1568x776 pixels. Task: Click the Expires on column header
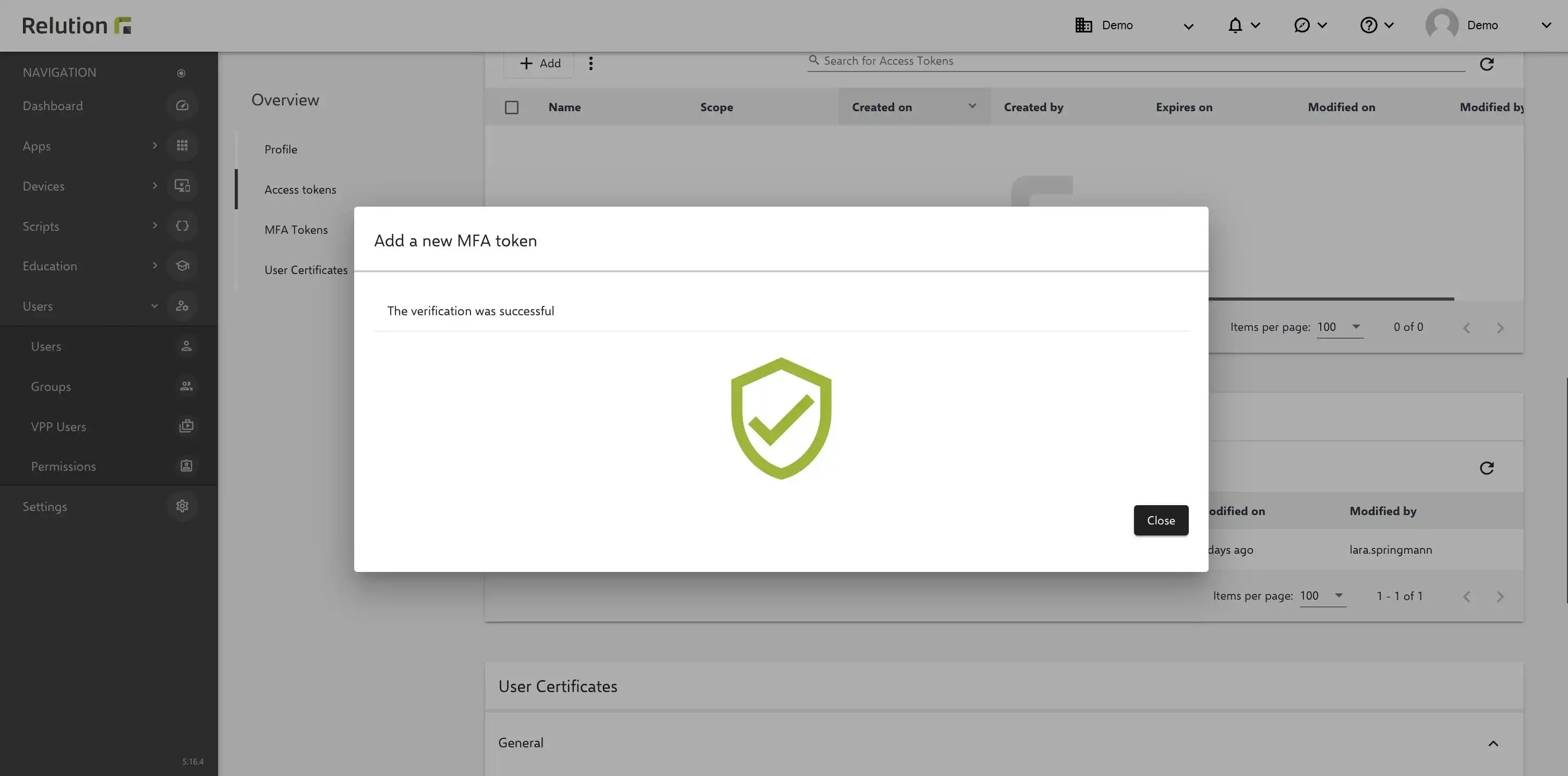click(1184, 107)
